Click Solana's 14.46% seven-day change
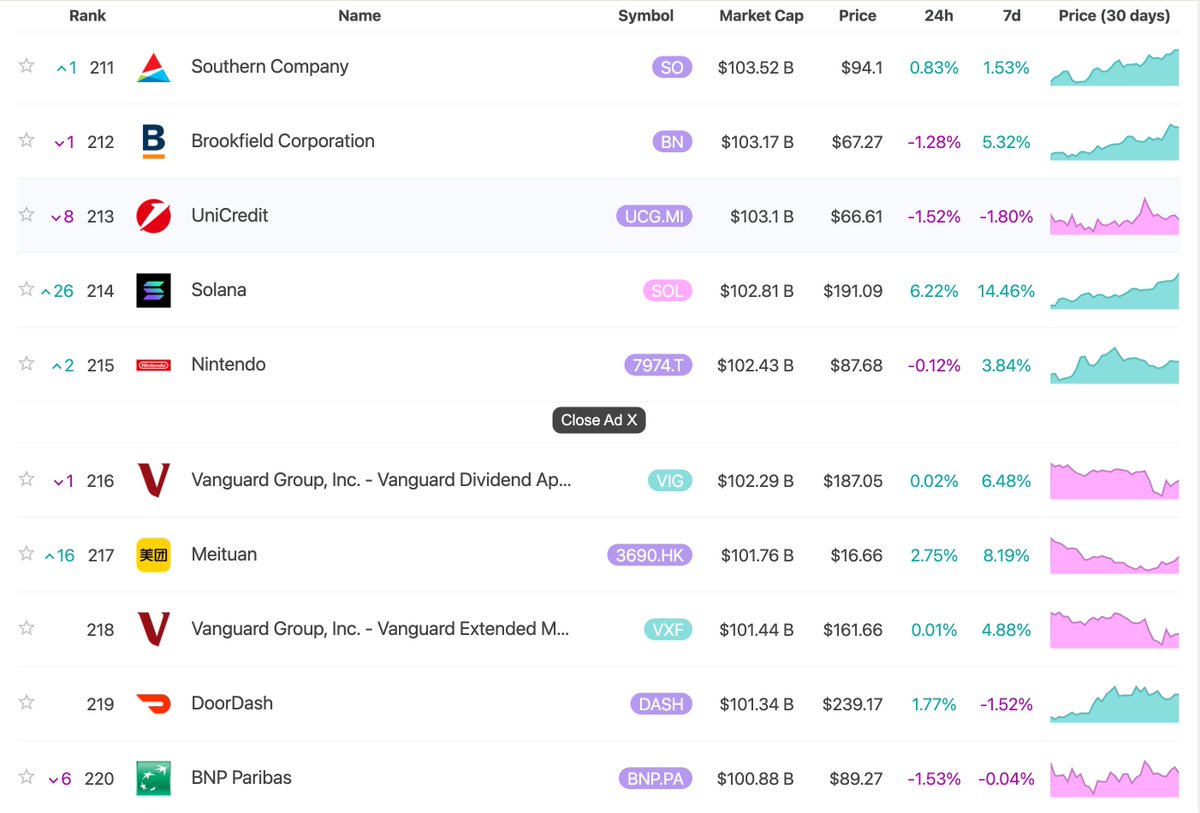This screenshot has width=1200, height=813. point(1006,291)
